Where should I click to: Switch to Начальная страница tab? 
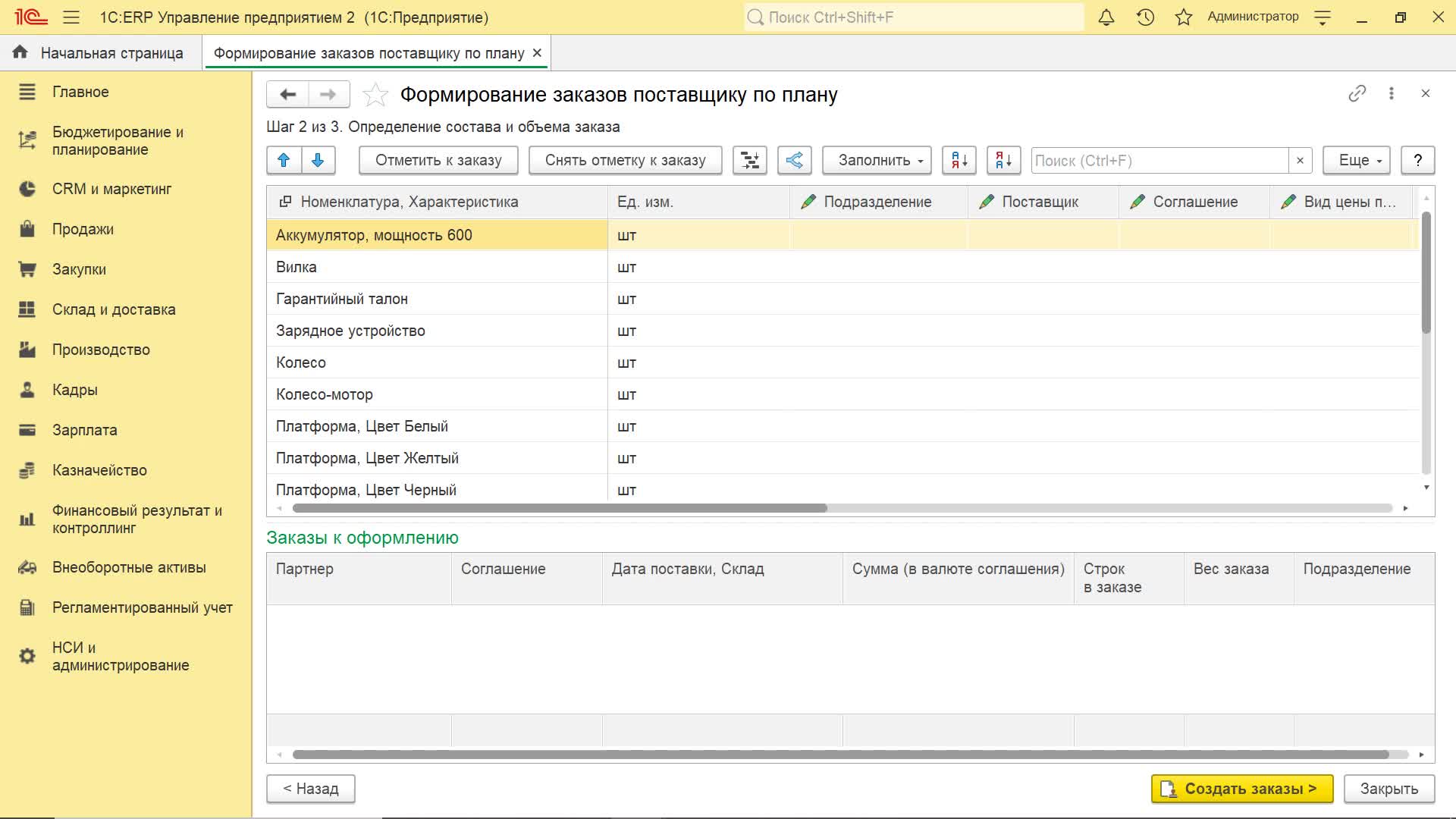coord(101,53)
